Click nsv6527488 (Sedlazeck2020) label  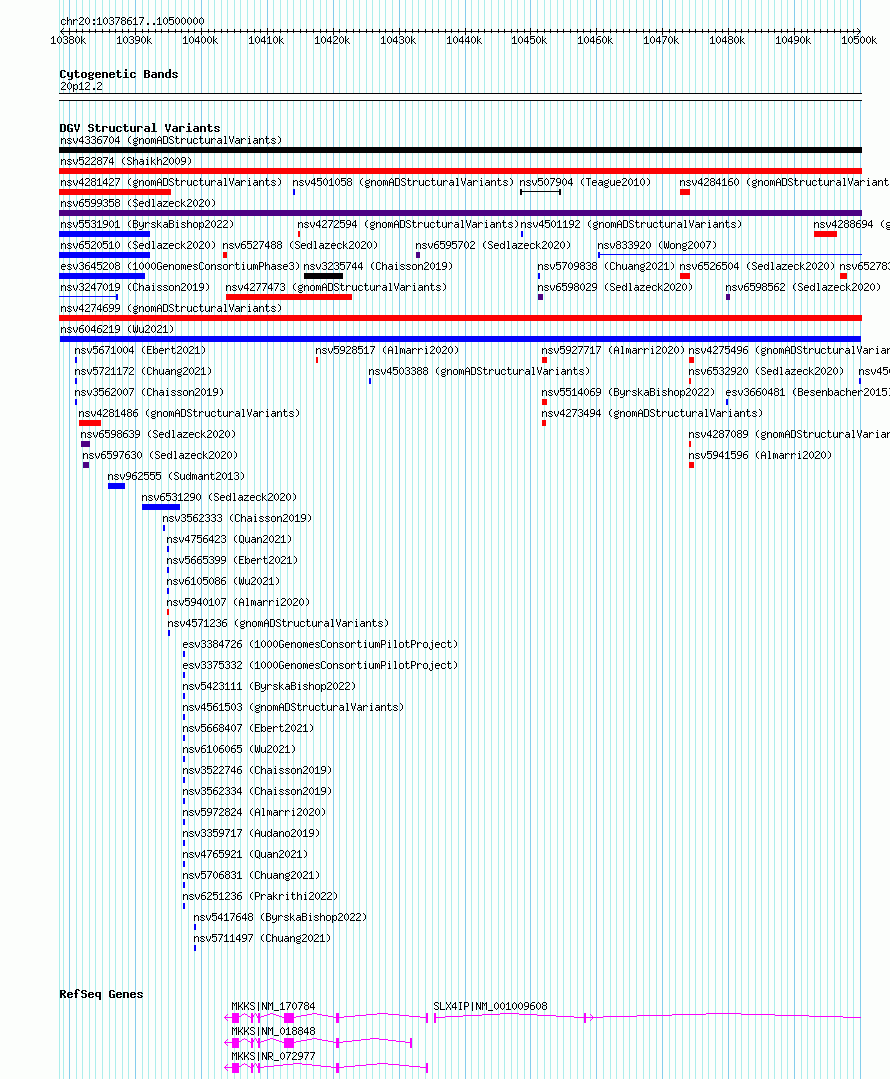pos(300,245)
